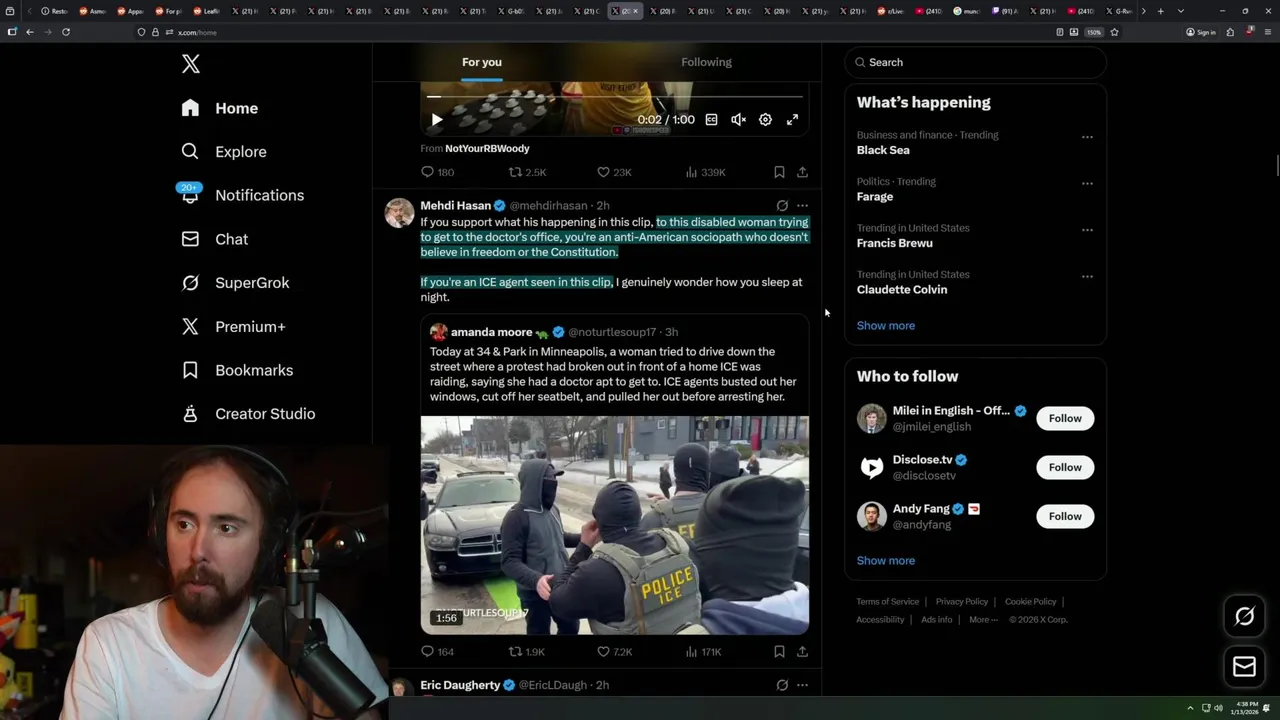
Task: Go back in browser toolbar
Action: pos(30,32)
